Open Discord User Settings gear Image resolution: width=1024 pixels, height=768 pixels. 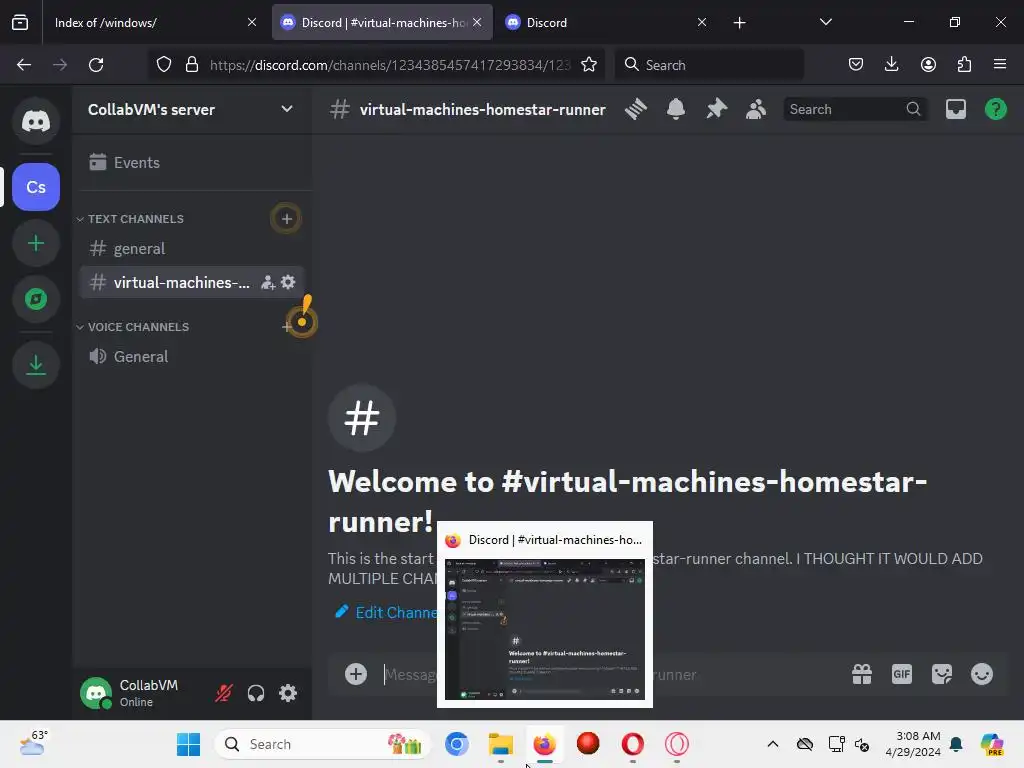pos(288,693)
